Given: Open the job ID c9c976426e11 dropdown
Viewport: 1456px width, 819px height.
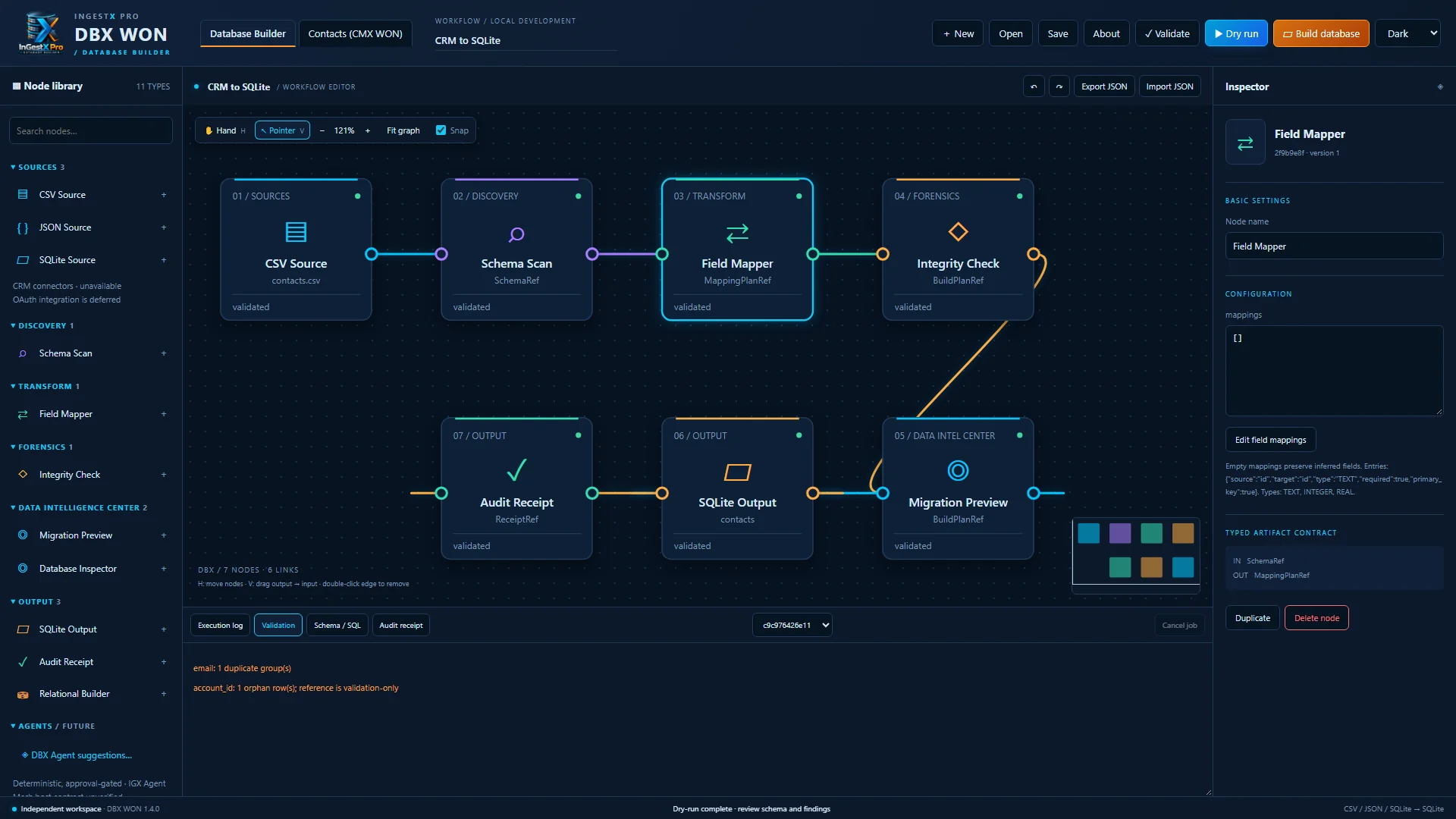Looking at the screenshot, I should [x=792, y=626].
